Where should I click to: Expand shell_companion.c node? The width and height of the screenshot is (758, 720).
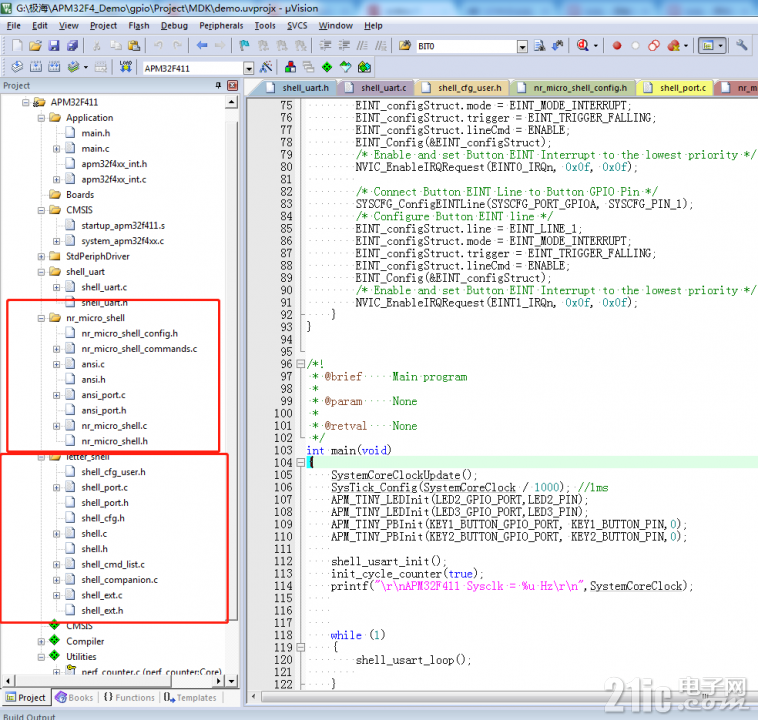tap(57, 580)
